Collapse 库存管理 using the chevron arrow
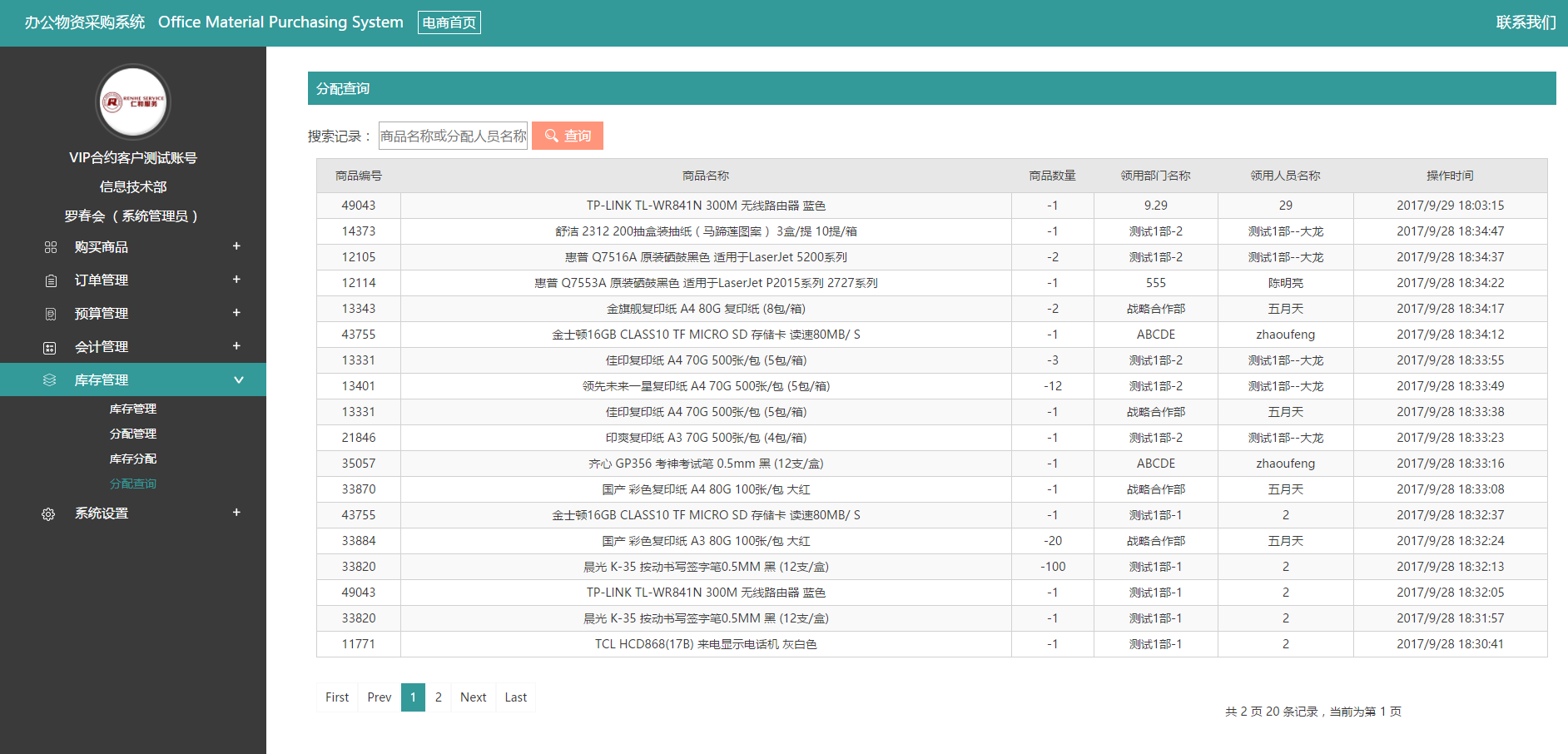The width and height of the screenshot is (1568, 754). [x=239, y=380]
